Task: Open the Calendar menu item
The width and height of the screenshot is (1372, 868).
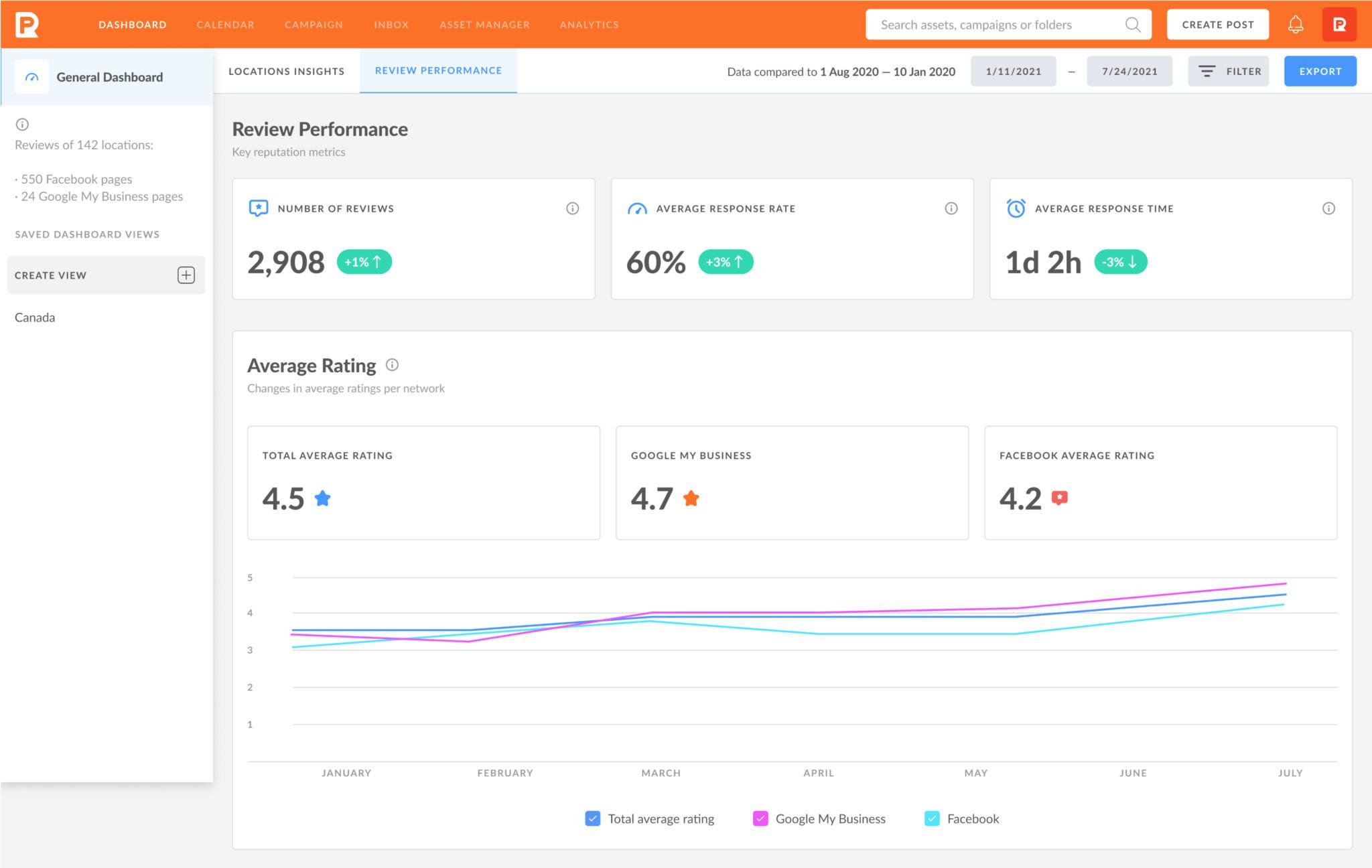Action: 225,25
